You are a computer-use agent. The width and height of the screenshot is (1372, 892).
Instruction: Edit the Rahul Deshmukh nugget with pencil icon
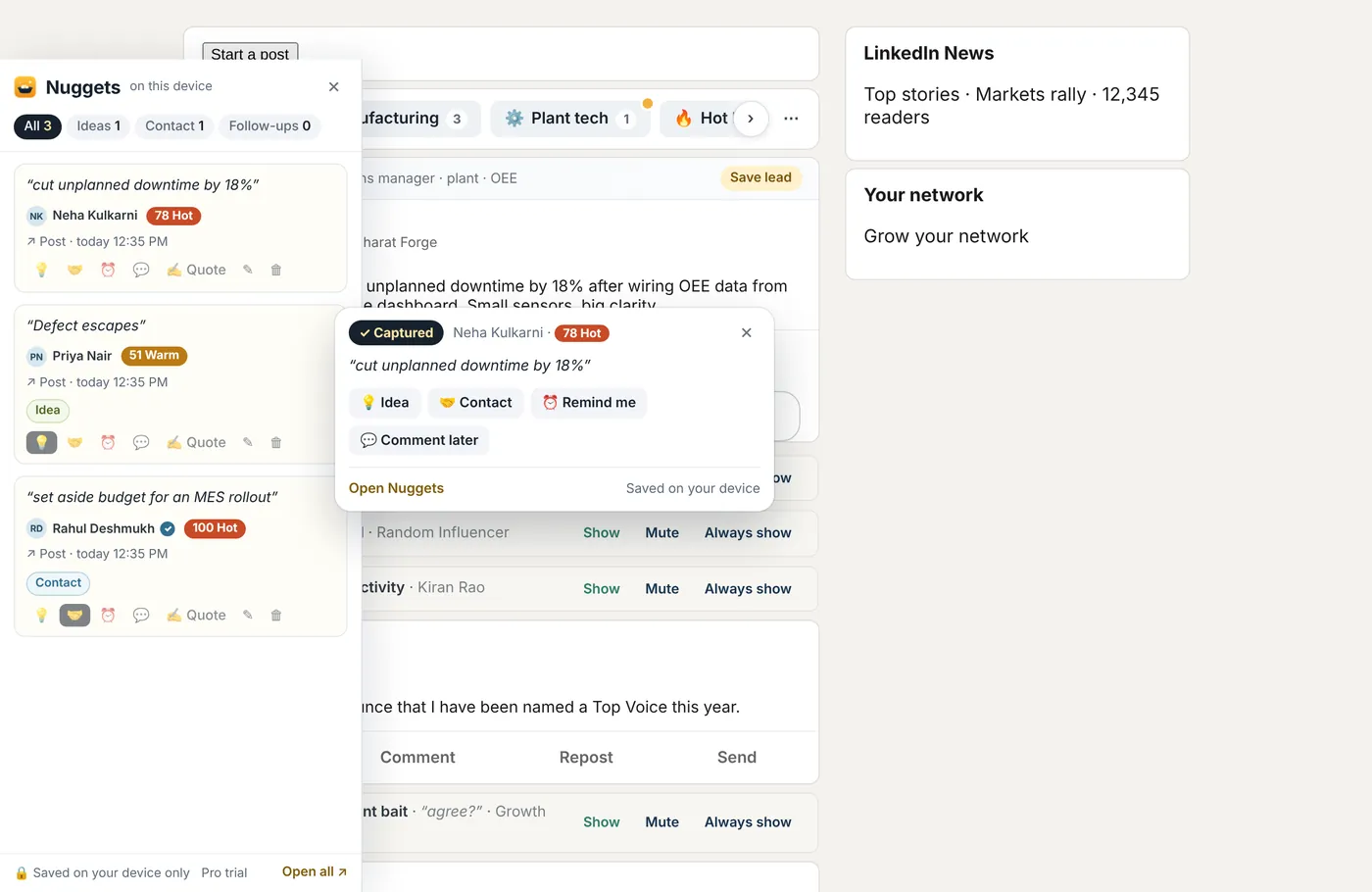click(x=248, y=615)
